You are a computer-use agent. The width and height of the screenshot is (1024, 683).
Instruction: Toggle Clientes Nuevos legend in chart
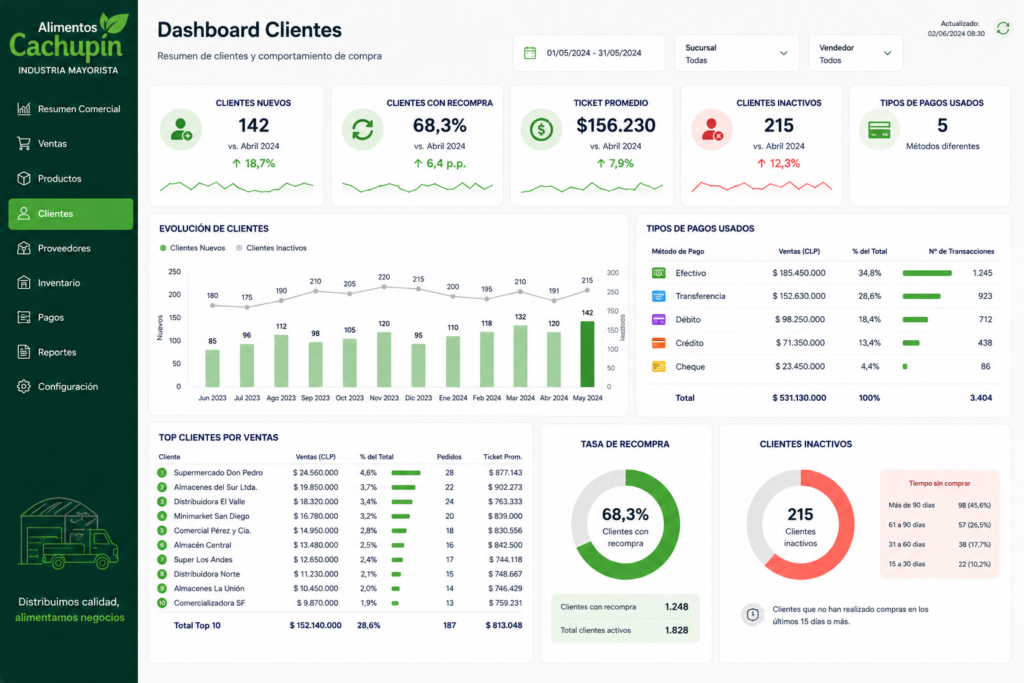193,248
